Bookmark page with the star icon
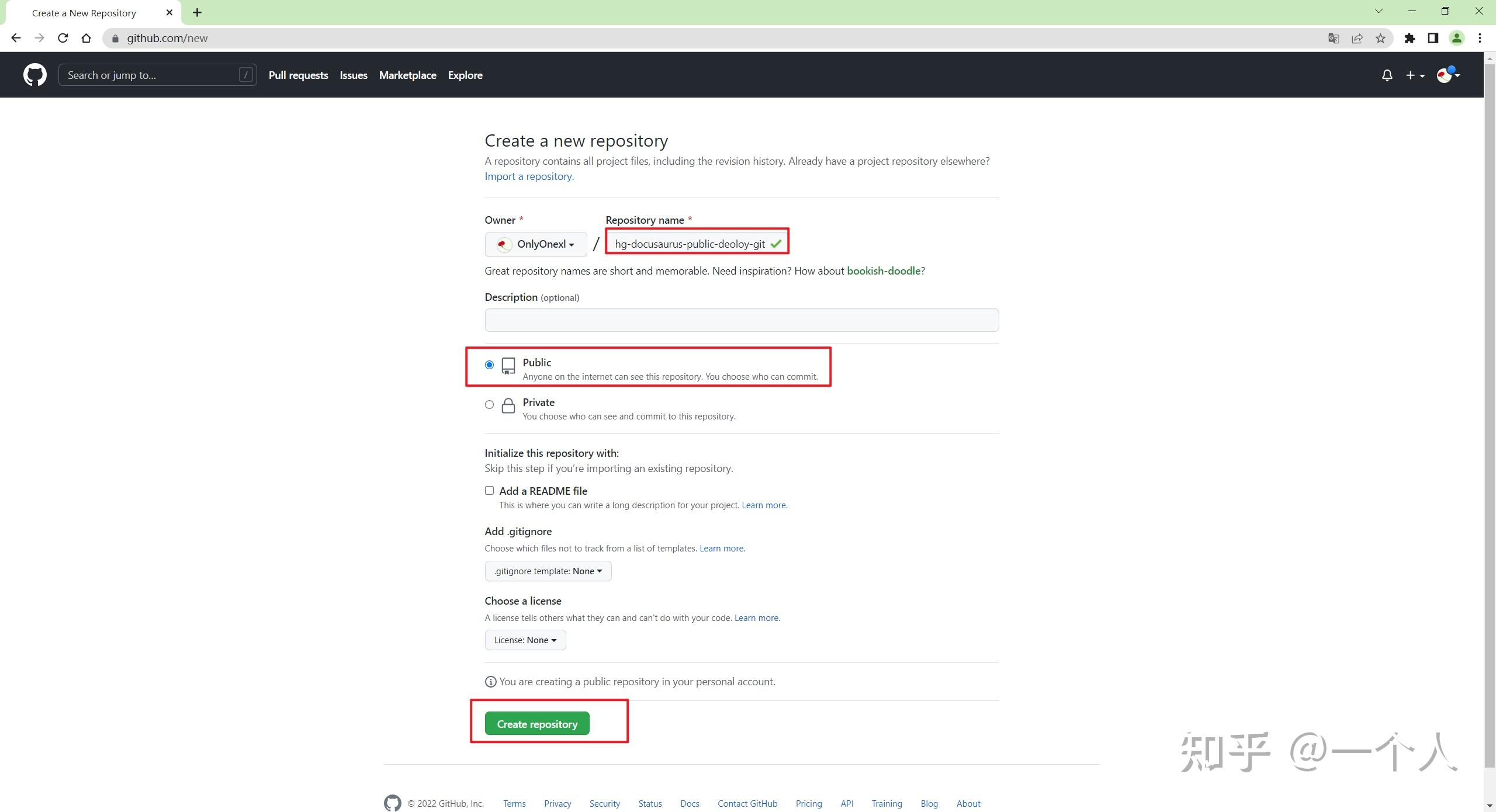The width and height of the screenshot is (1496, 812). tap(1380, 39)
